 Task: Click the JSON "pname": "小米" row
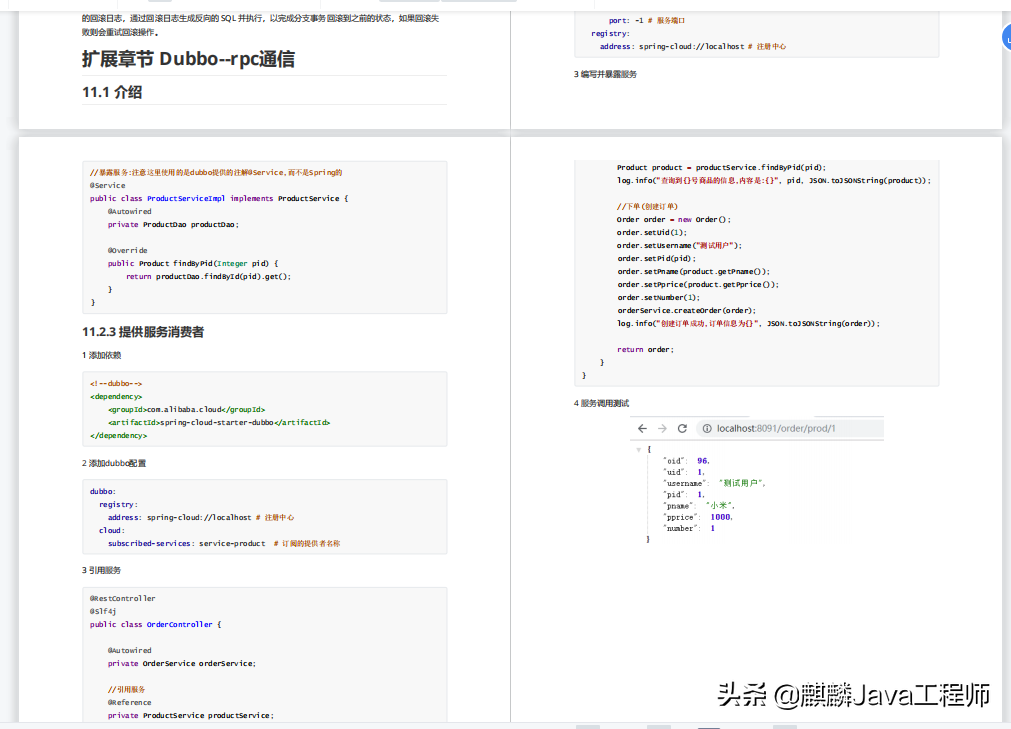pos(700,506)
